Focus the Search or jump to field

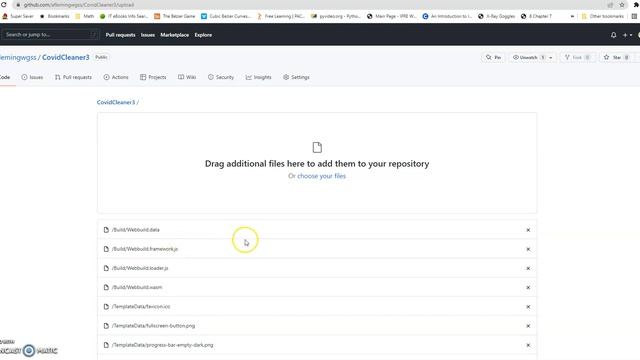(x=50, y=35)
